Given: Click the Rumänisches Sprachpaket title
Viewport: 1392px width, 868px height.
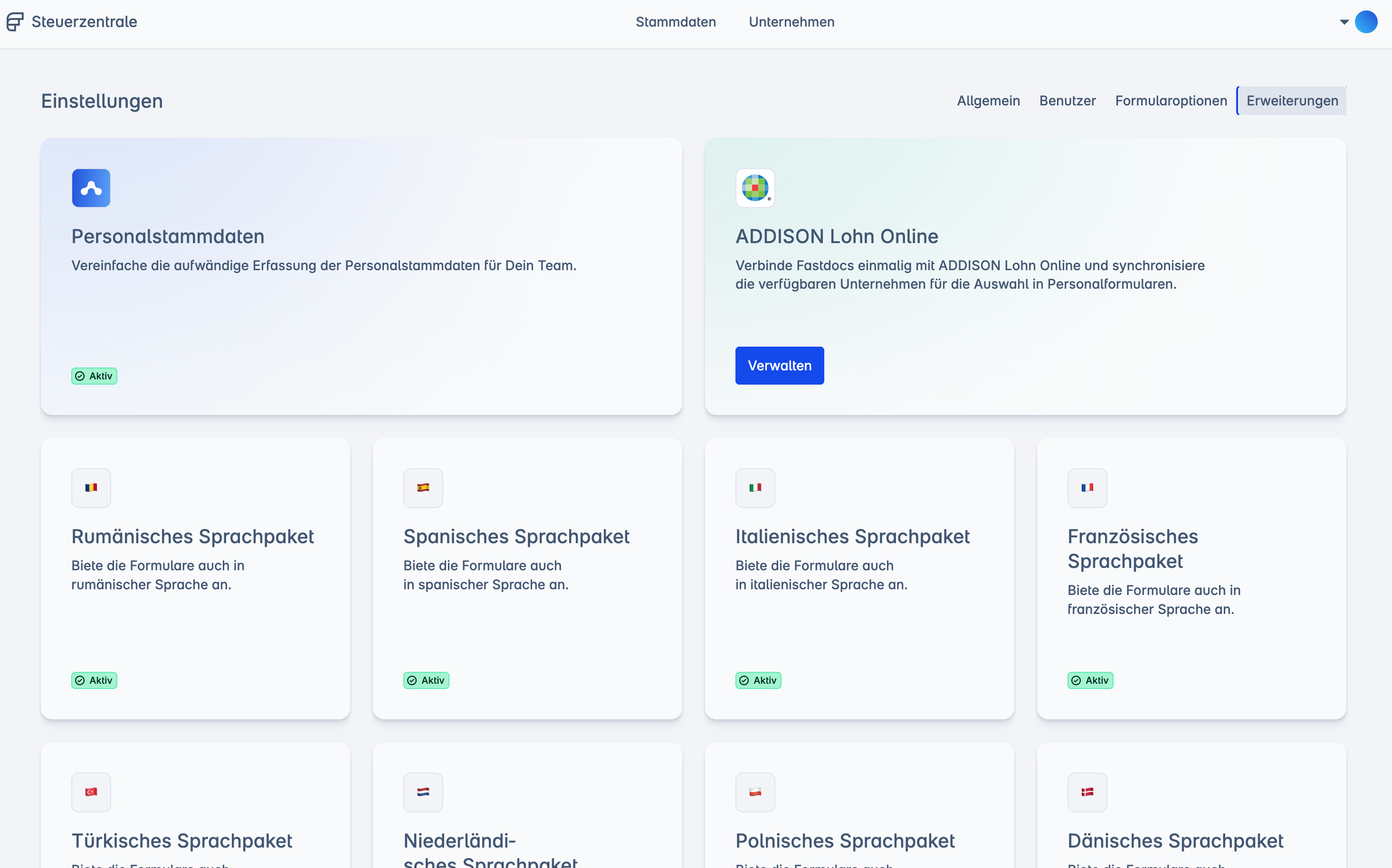Looking at the screenshot, I should (x=192, y=537).
